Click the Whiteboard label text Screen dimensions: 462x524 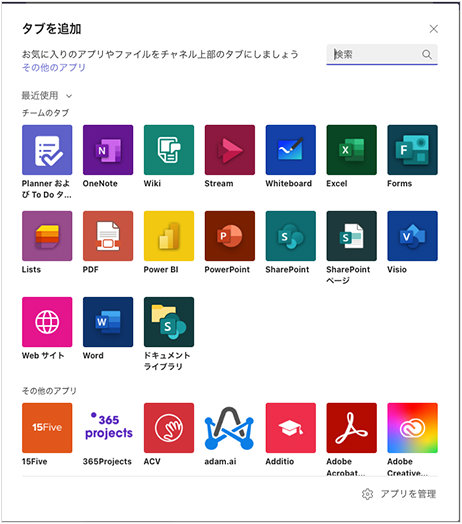click(288, 183)
